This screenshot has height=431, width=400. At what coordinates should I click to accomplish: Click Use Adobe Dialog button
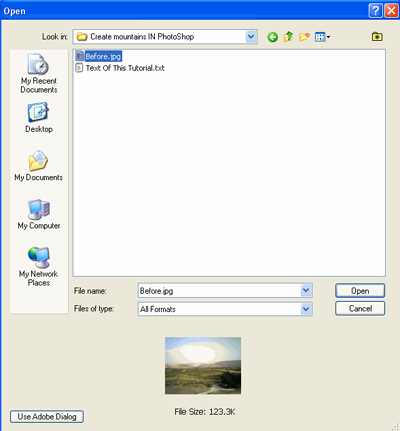[x=47, y=417]
